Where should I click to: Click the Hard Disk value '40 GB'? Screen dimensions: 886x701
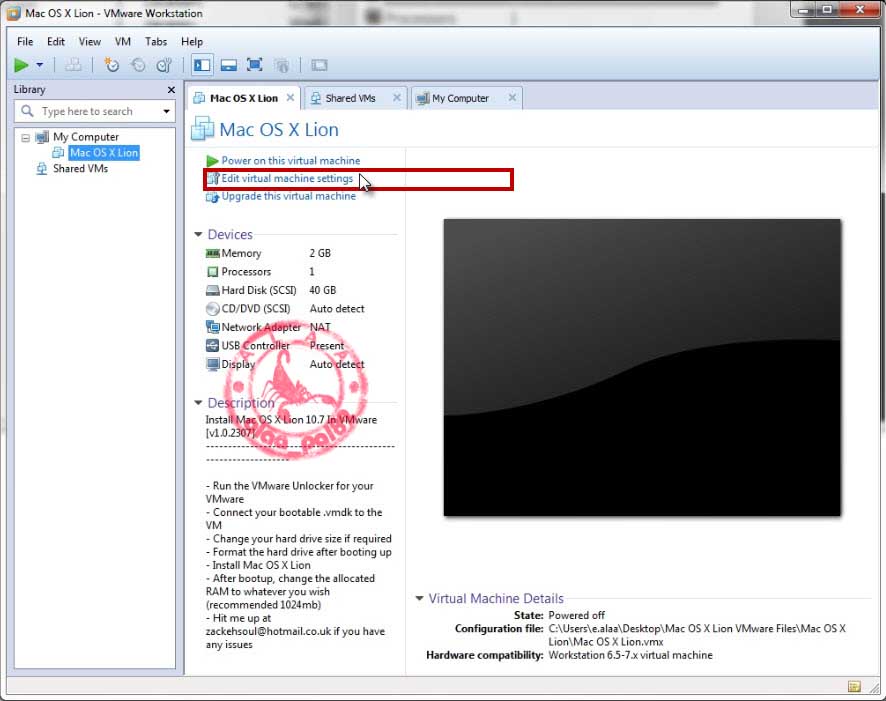coord(323,290)
